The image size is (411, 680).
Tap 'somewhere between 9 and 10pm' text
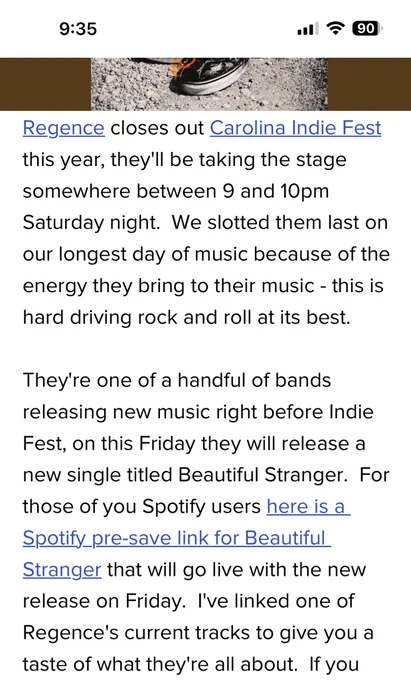pyautogui.click(x=176, y=191)
